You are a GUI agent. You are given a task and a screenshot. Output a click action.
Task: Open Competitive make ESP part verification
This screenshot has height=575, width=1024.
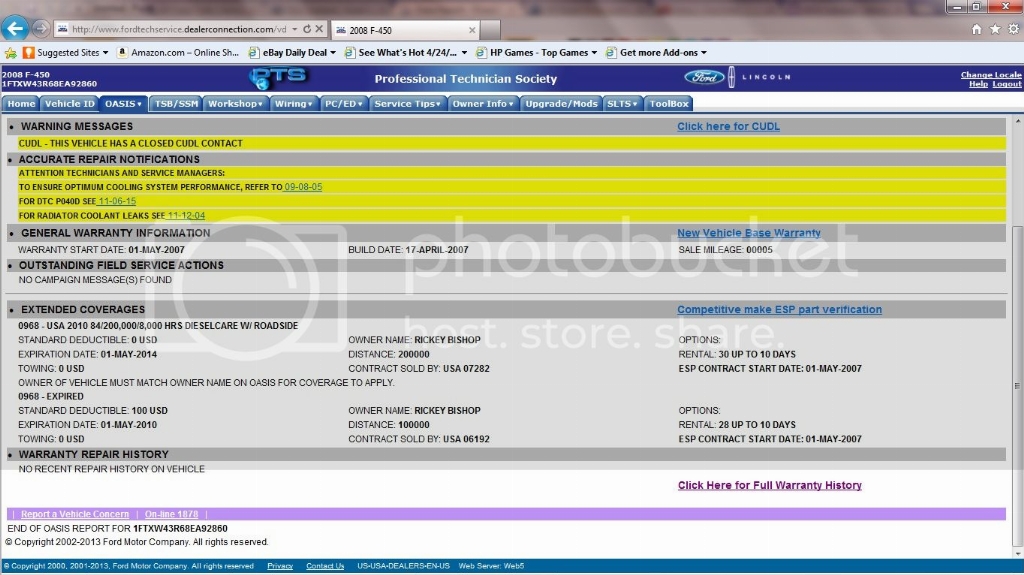click(x=779, y=310)
